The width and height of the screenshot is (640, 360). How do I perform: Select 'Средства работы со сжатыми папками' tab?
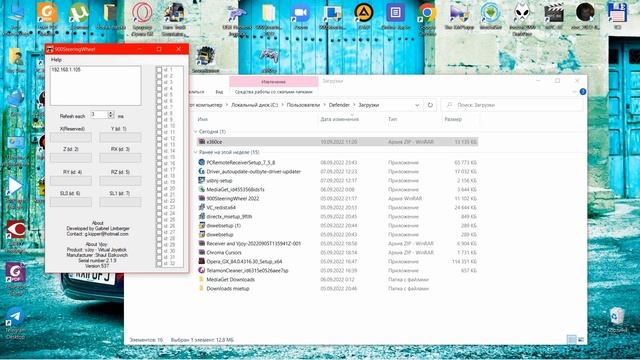(273, 92)
